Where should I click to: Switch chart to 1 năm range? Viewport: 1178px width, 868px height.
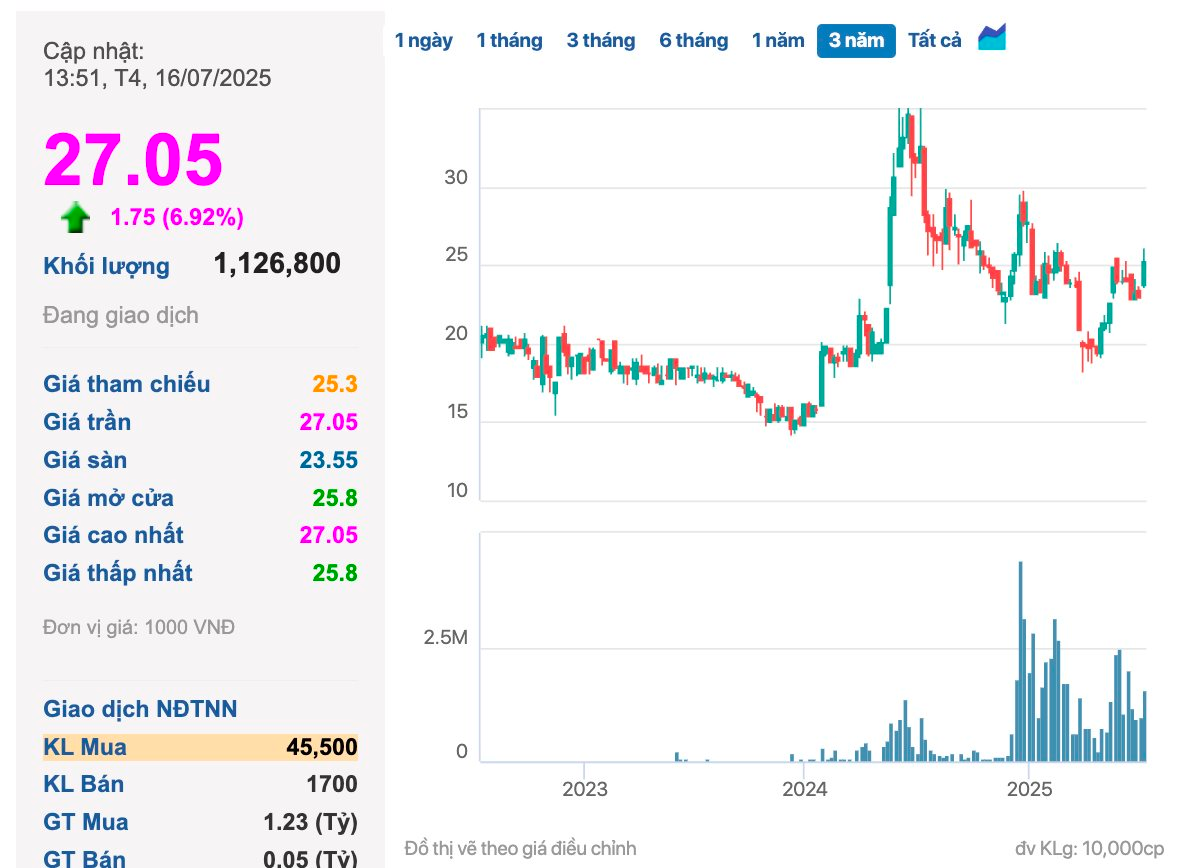778,41
